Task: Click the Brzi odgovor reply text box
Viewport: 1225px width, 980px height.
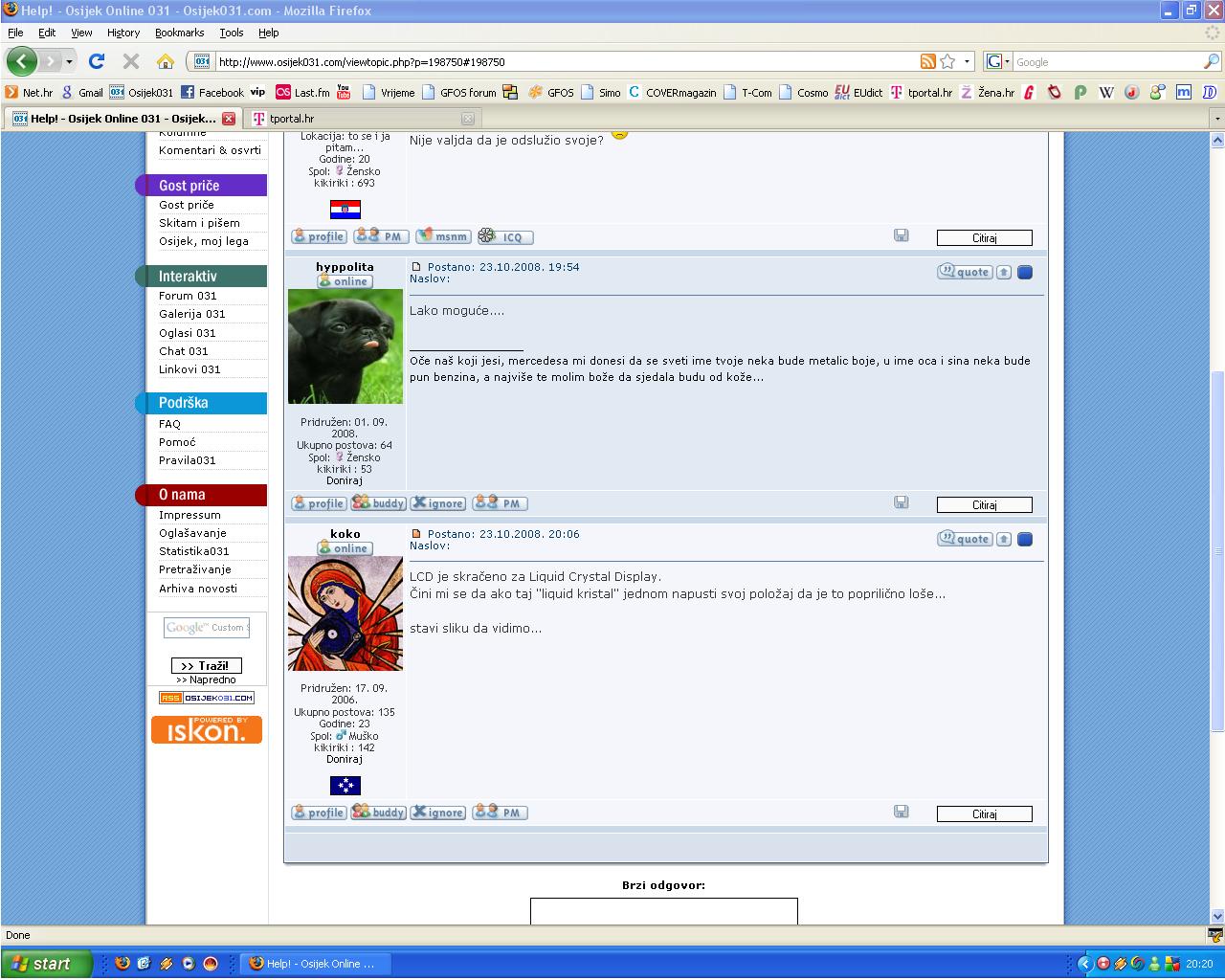Action: pos(664,911)
